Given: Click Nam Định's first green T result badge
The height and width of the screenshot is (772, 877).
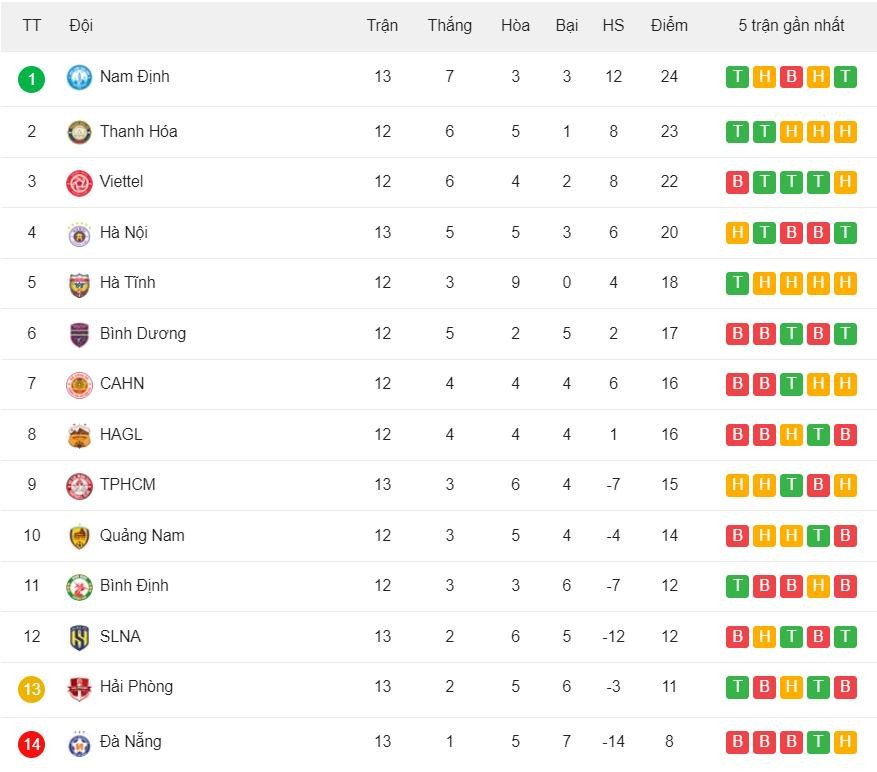Looking at the screenshot, I should (737, 77).
